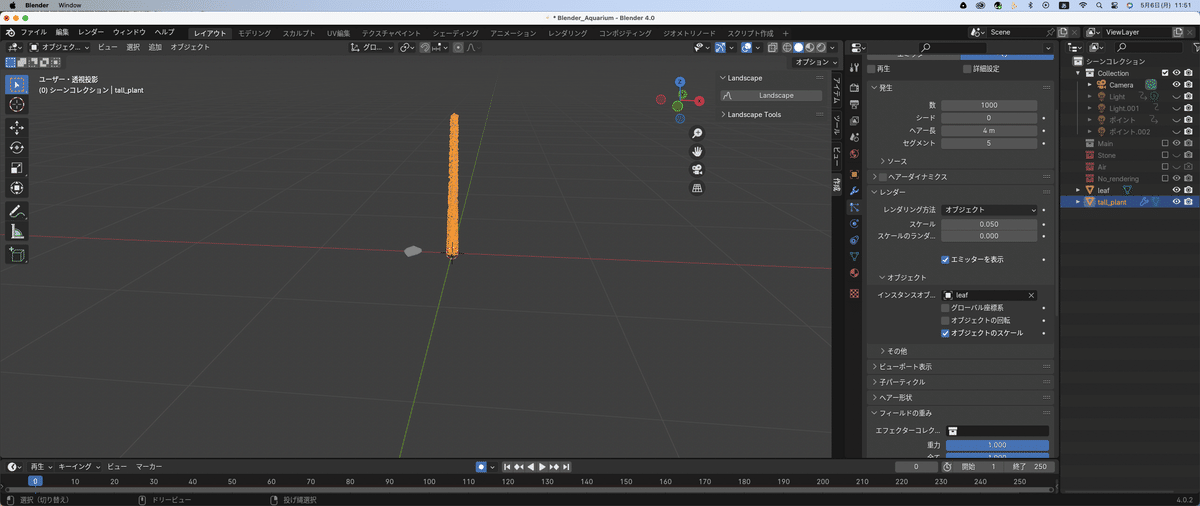This screenshot has width=1200, height=506.
Task: Open the 編集 menu
Action: coord(62,33)
